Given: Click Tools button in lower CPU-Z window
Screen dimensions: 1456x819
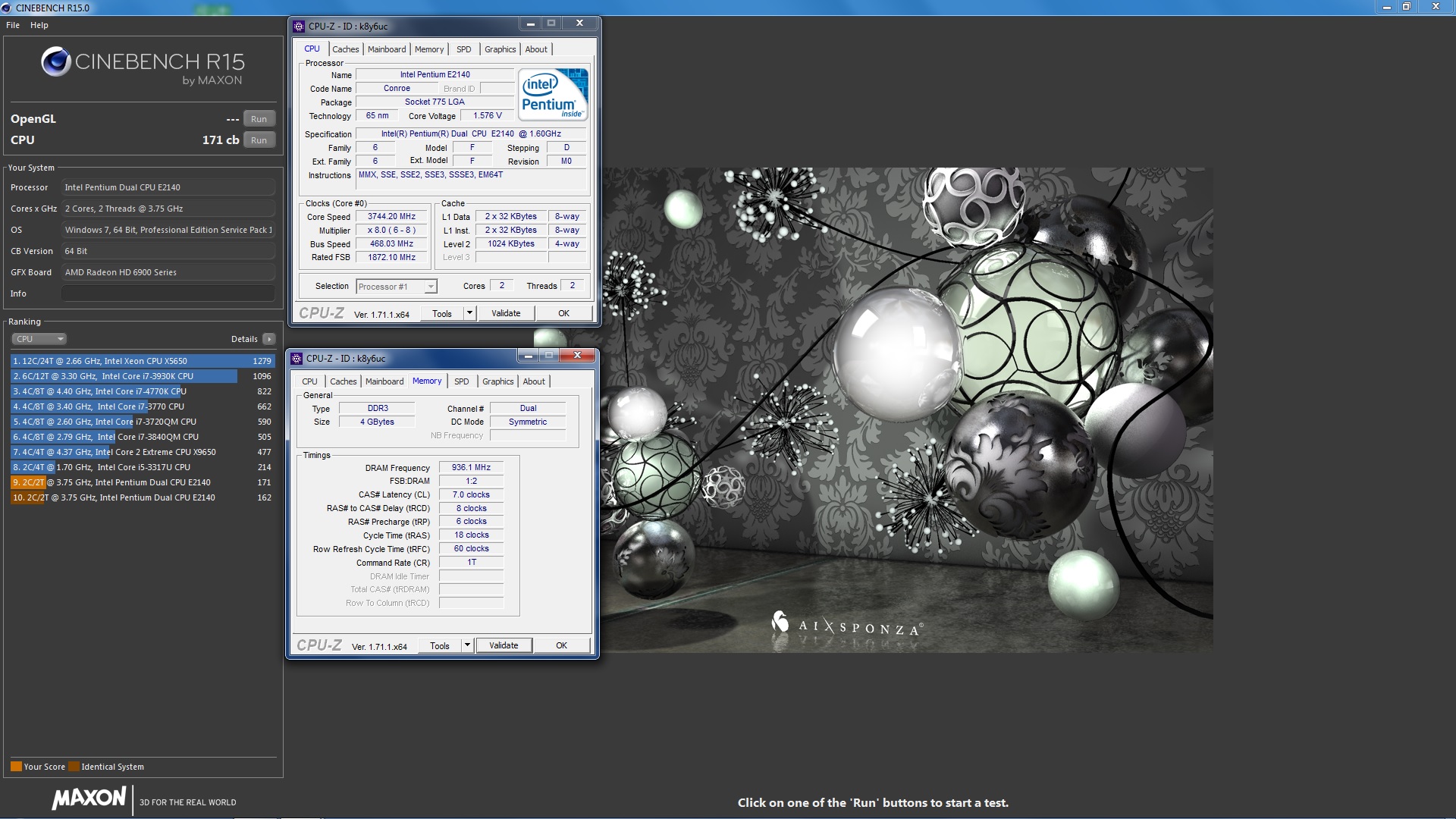Looking at the screenshot, I should coord(440,646).
